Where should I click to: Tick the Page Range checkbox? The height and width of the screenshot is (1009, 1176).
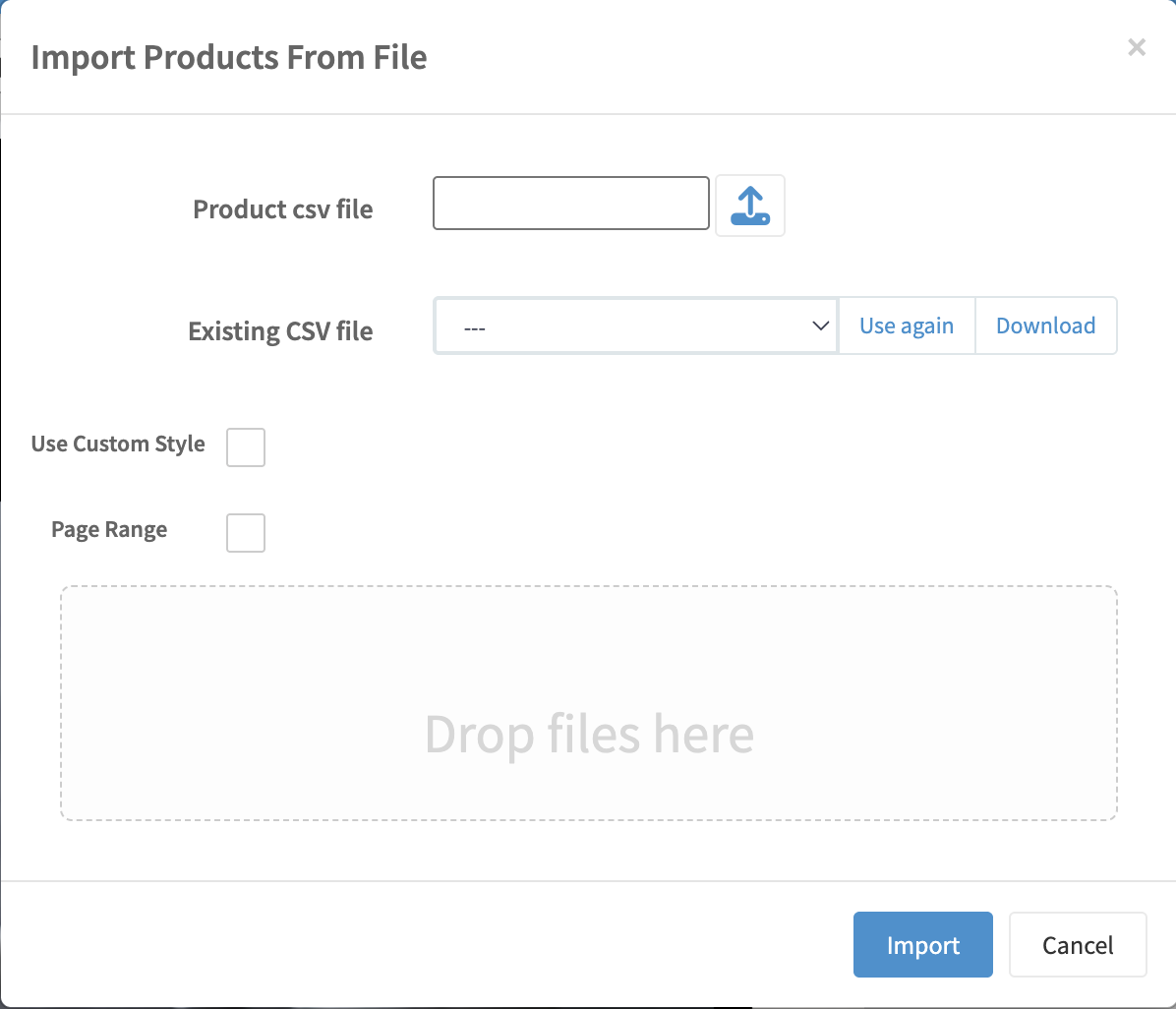pyautogui.click(x=246, y=533)
